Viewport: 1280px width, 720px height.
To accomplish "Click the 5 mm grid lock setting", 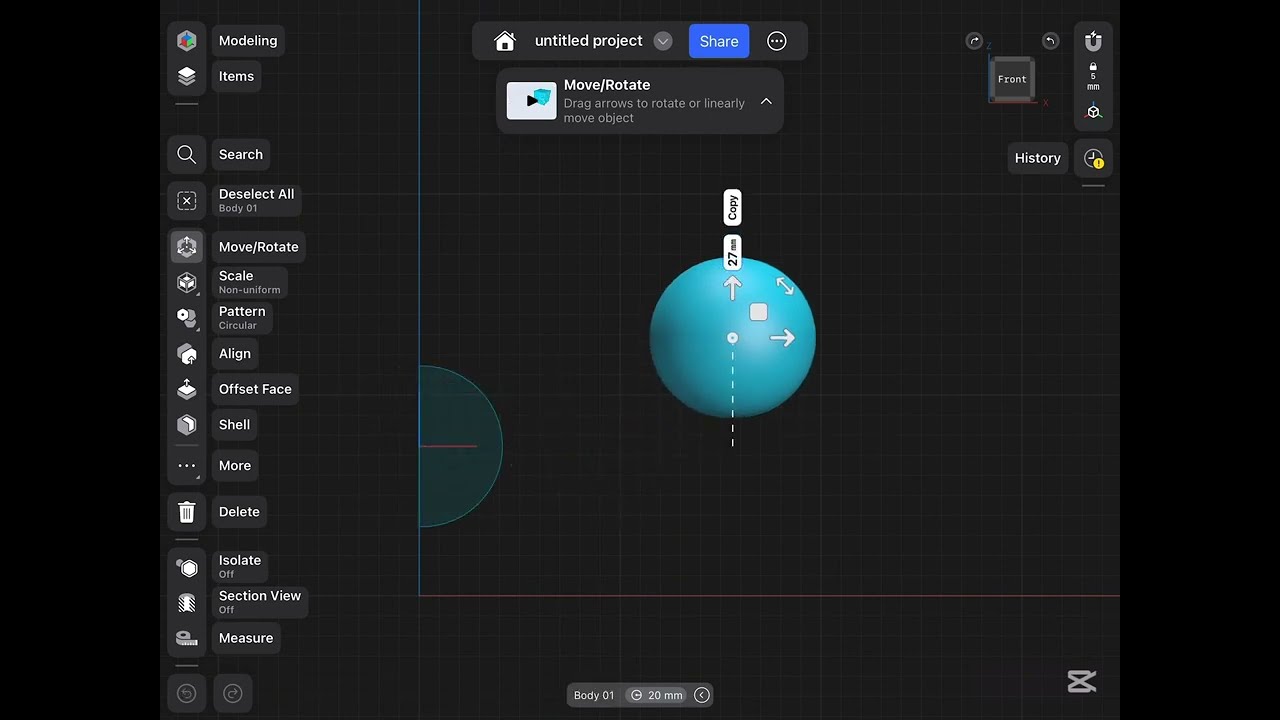I will [1093, 77].
